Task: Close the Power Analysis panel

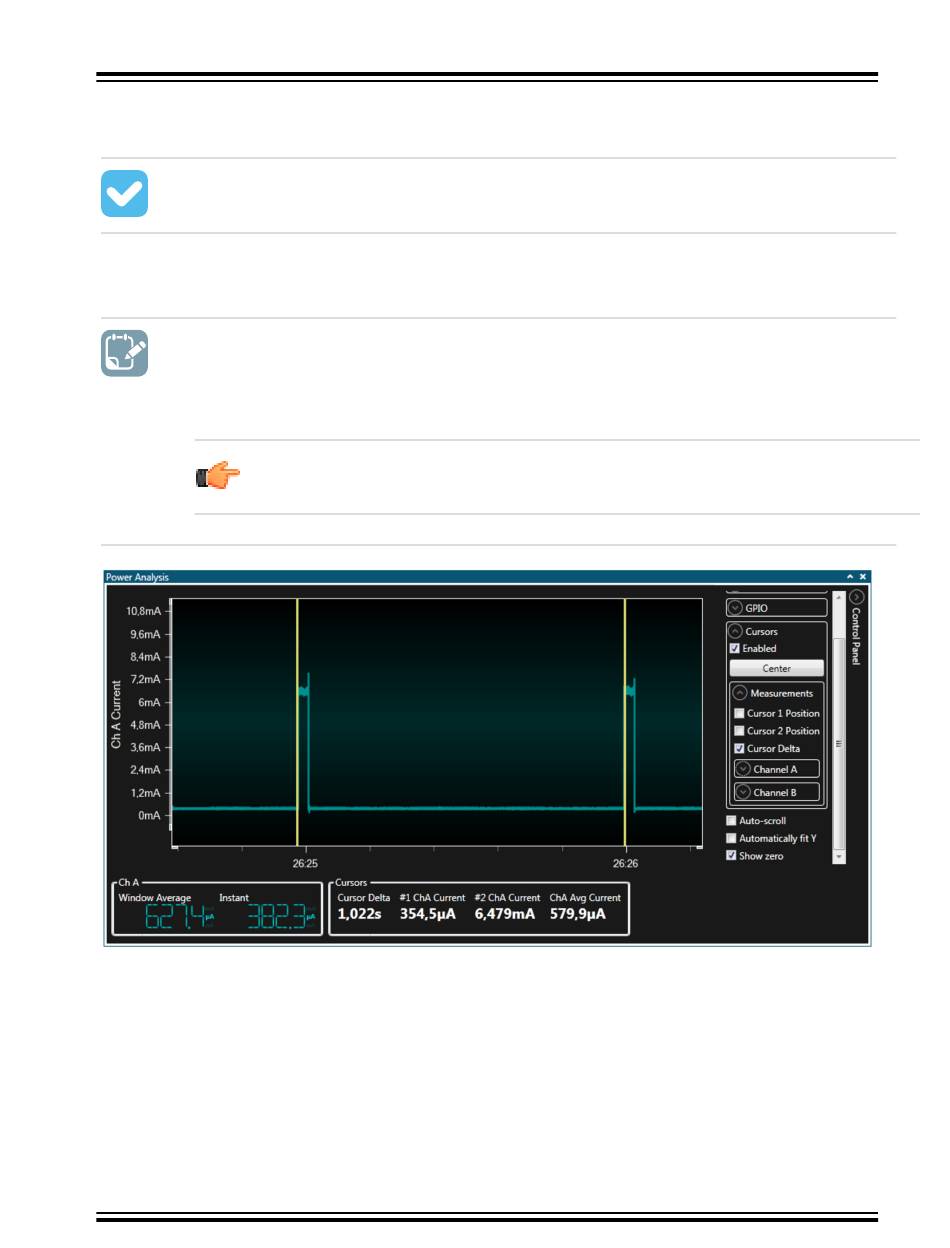Action: tap(863, 577)
